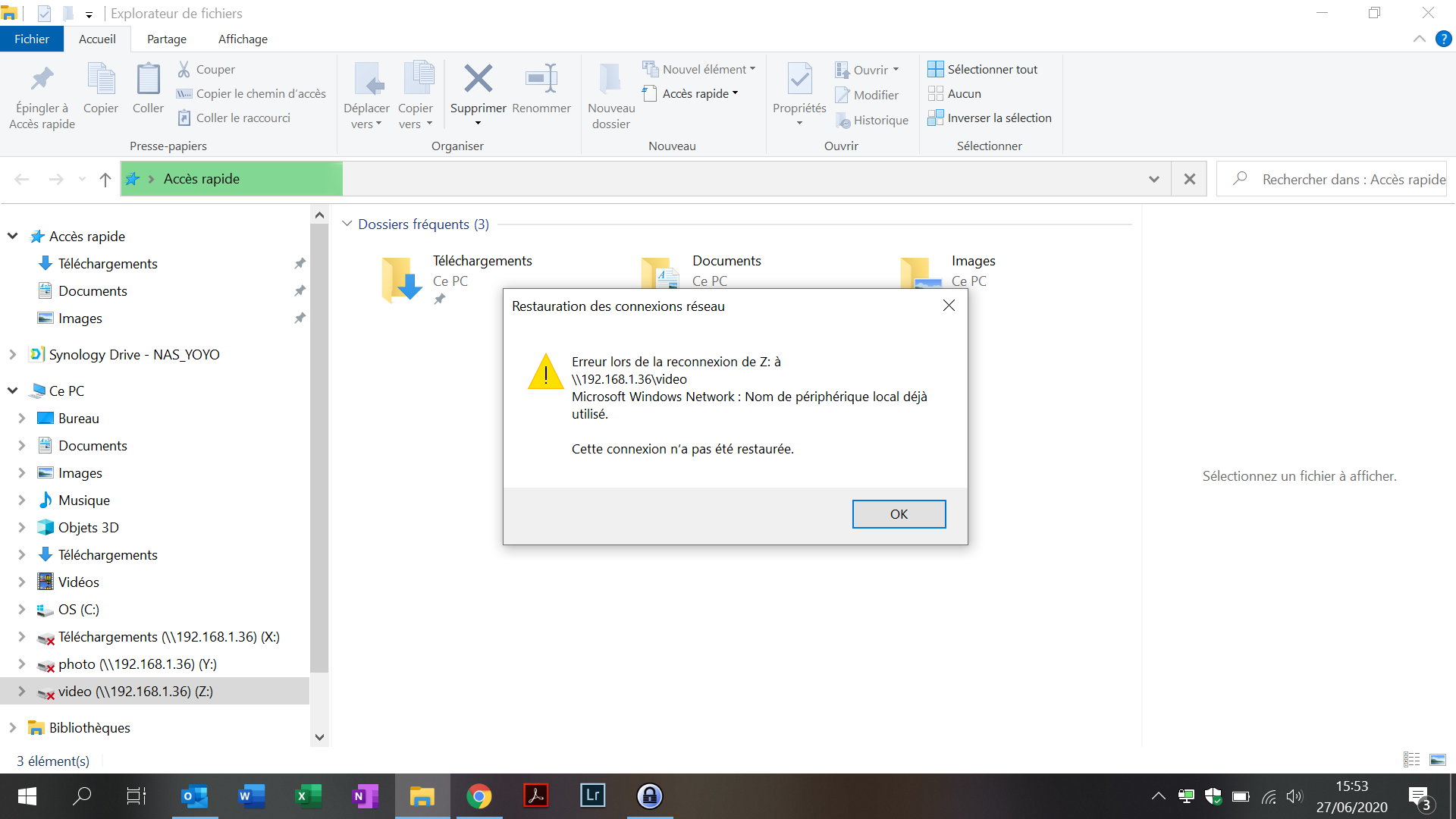This screenshot has width=1456, height=819.
Task: Click the Up one level arrow
Action: [105, 180]
